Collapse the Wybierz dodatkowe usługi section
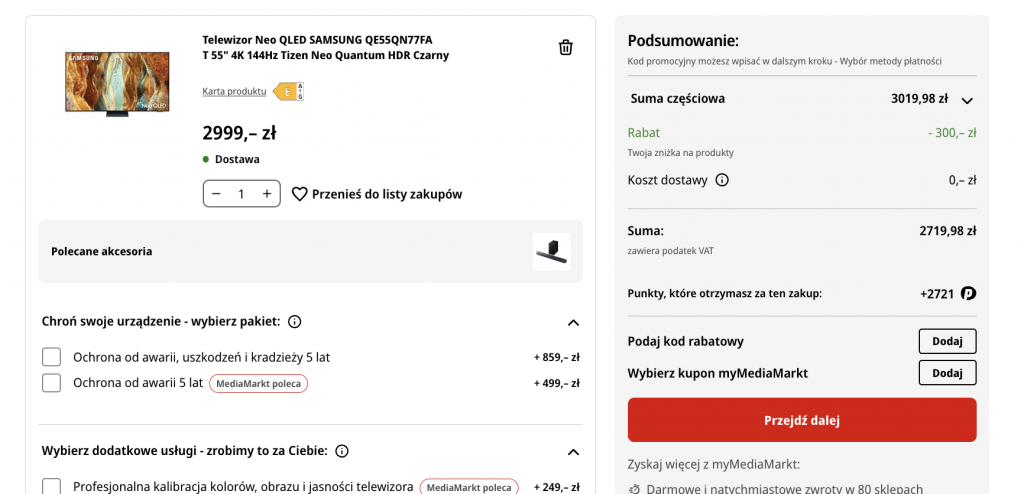 [573, 452]
